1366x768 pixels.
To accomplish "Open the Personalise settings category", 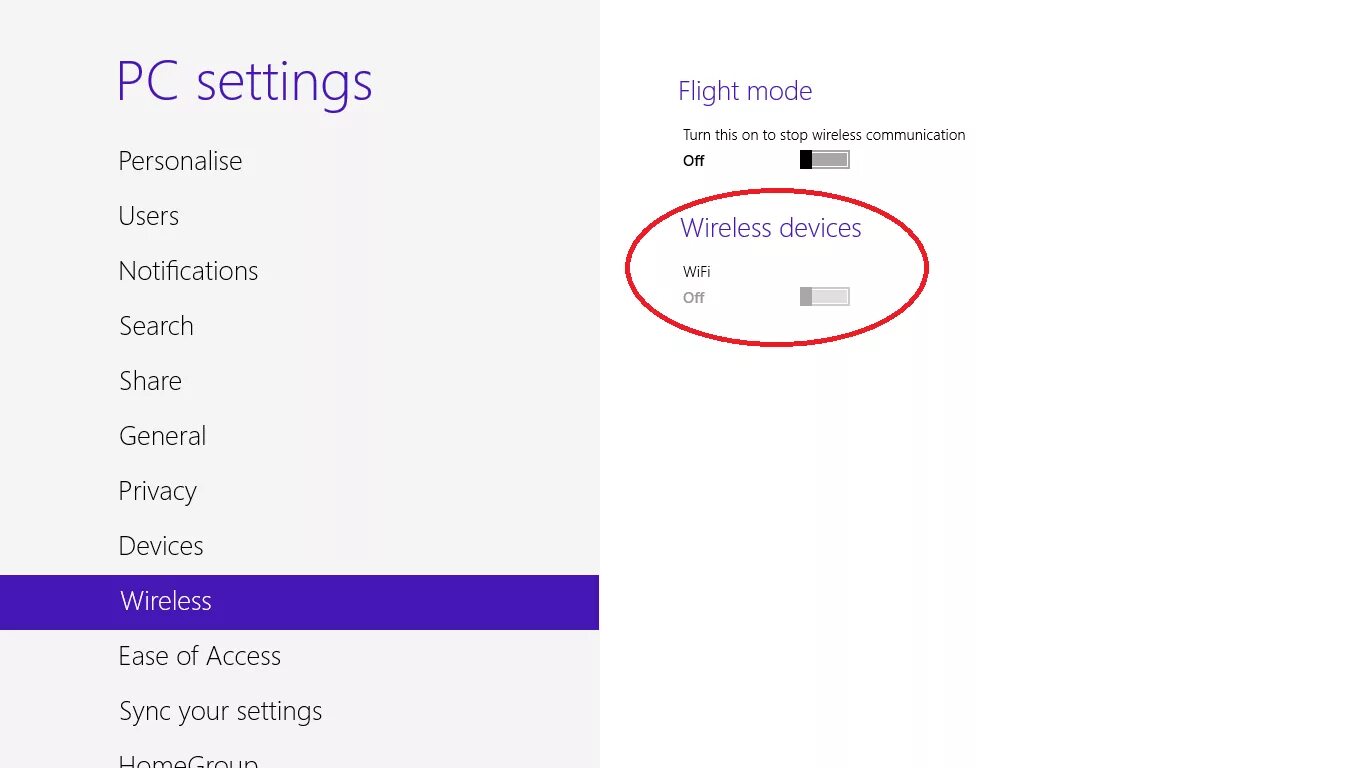I will click(180, 161).
